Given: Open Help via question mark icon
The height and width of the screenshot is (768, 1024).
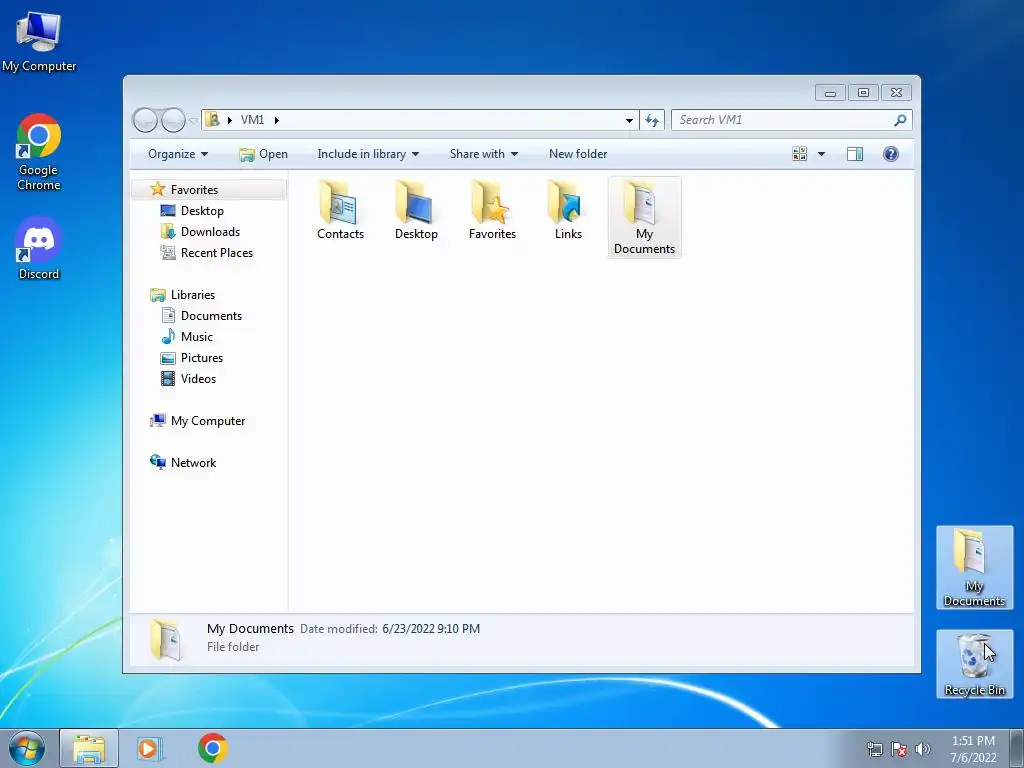Looking at the screenshot, I should click(891, 154).
